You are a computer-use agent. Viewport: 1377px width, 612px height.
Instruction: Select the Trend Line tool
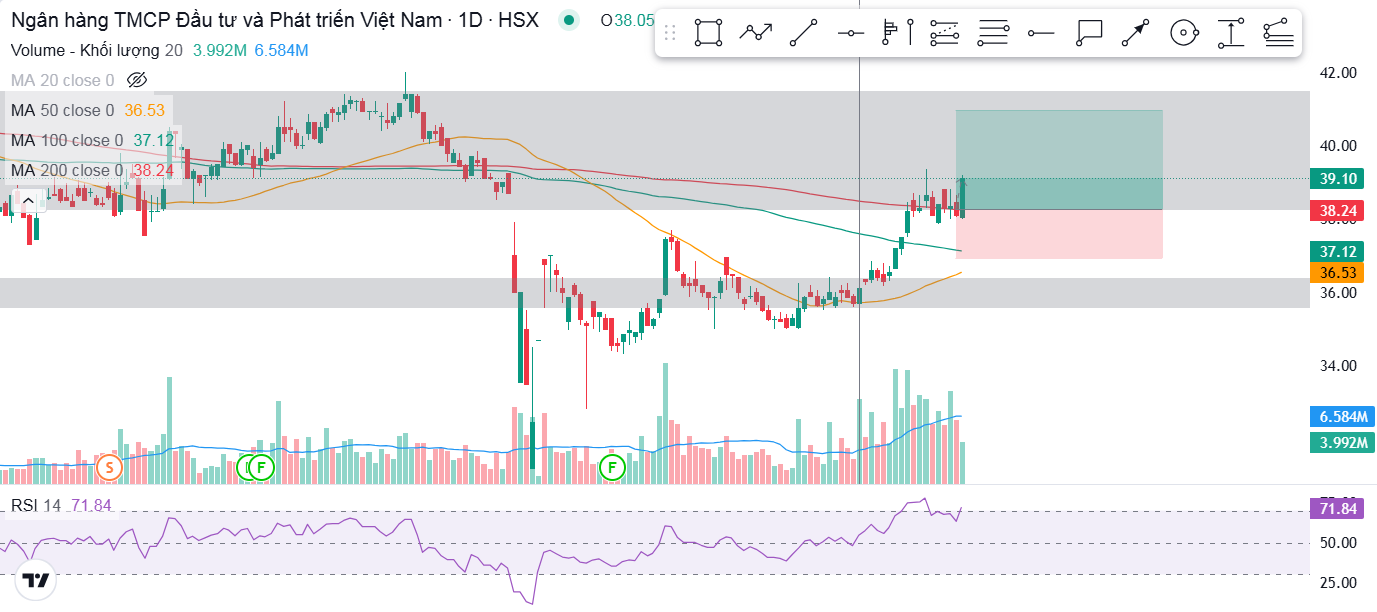[x=804, y=33]
